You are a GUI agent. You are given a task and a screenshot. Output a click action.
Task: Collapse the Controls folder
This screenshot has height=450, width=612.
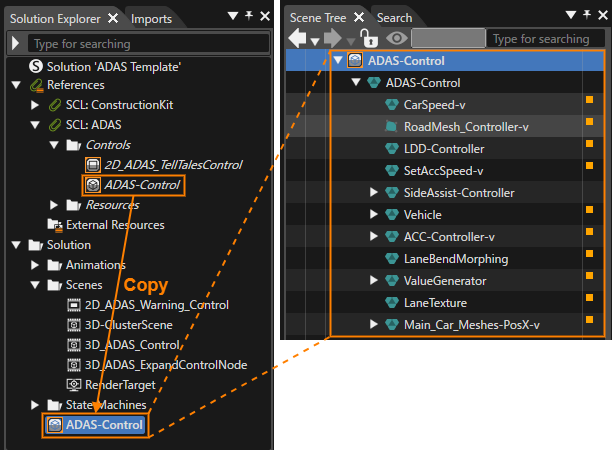coord(54,145)
